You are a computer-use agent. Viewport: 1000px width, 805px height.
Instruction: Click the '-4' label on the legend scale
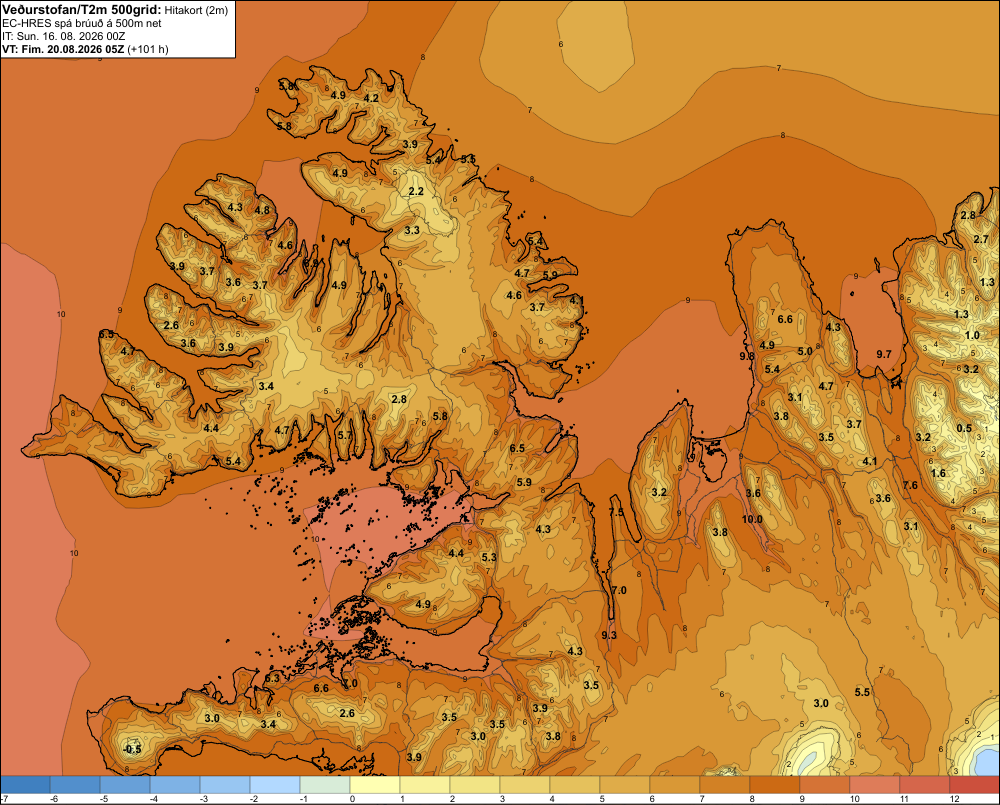pos(154,799)
